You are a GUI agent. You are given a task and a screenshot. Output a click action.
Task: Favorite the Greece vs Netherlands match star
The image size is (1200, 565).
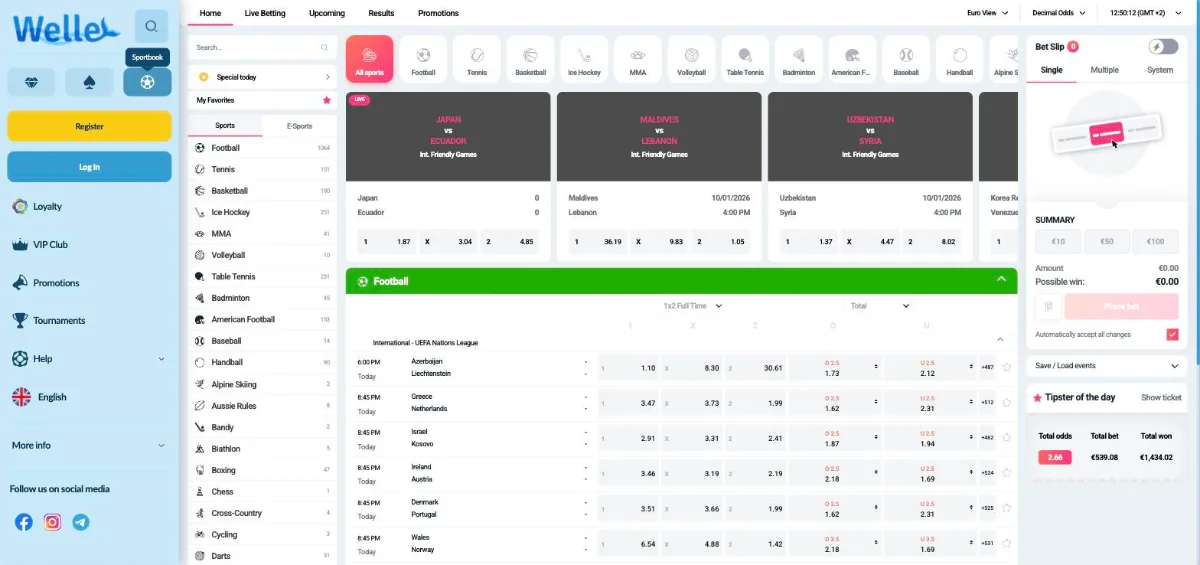(x=1007, y=402)
